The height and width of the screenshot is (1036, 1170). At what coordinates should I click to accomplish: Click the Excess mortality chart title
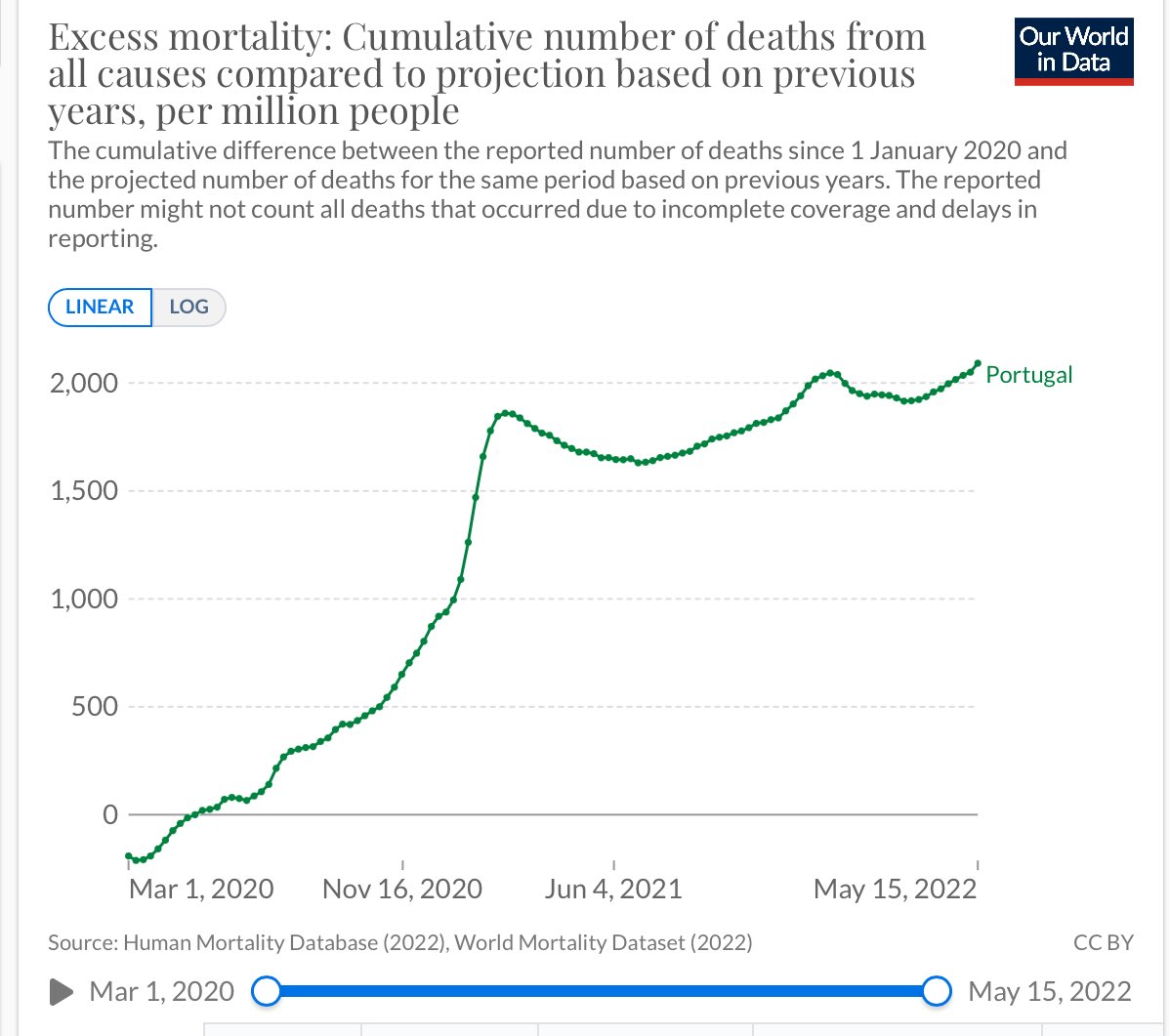pos(485,74)
